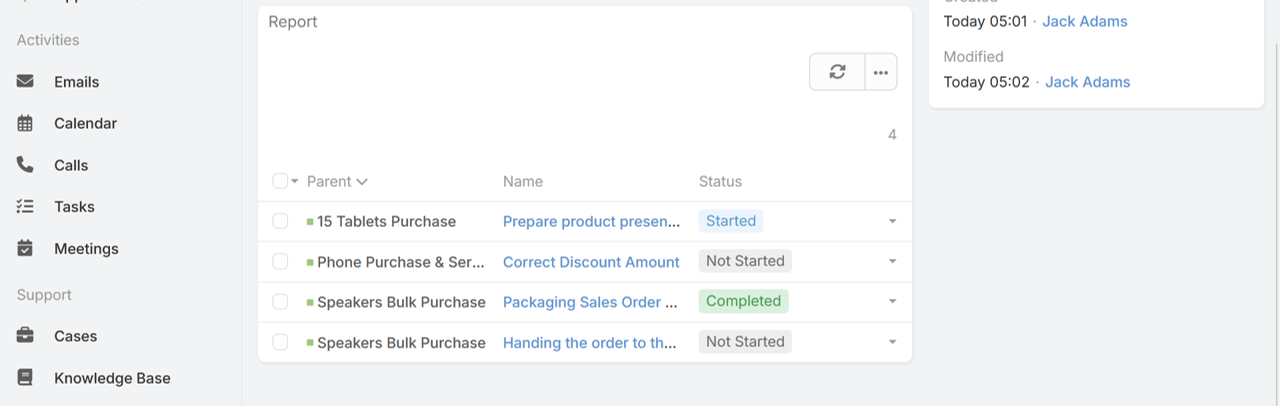The width and height of the screenshot is (1280, 406).
Task: Open Tasks via checklist icon
Action: pos(25,206)
